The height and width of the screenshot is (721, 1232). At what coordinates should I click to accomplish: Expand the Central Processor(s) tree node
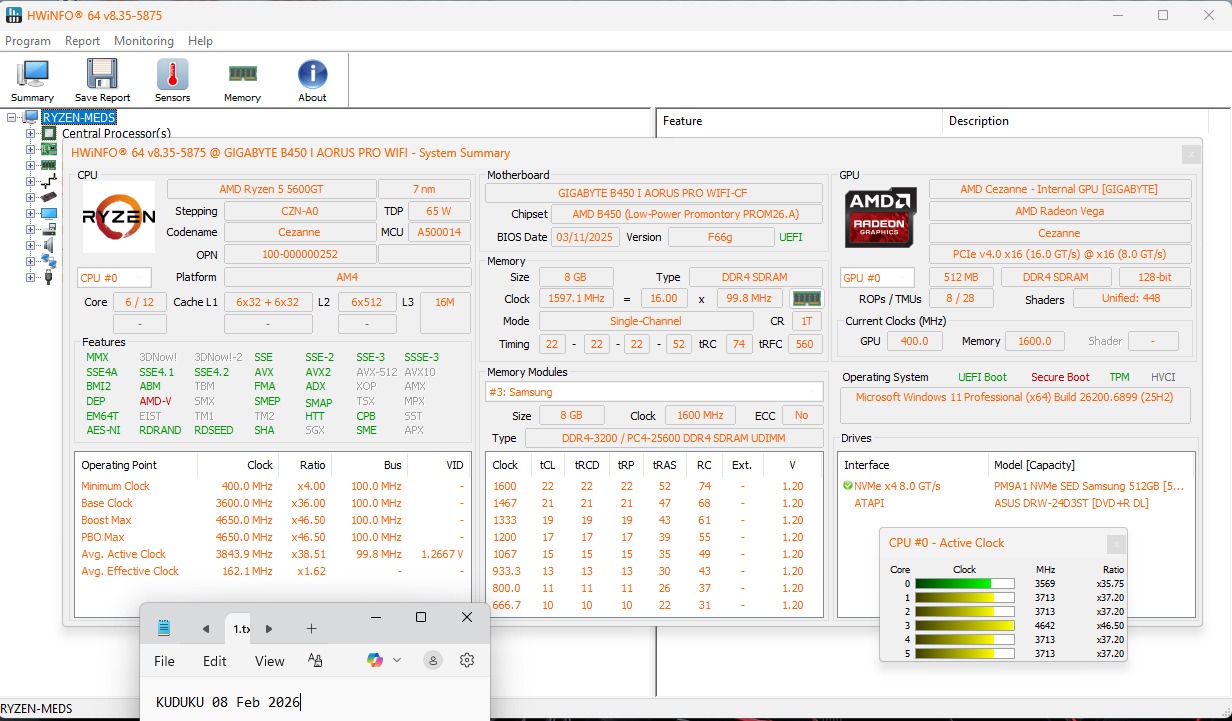tap(31, 134)
